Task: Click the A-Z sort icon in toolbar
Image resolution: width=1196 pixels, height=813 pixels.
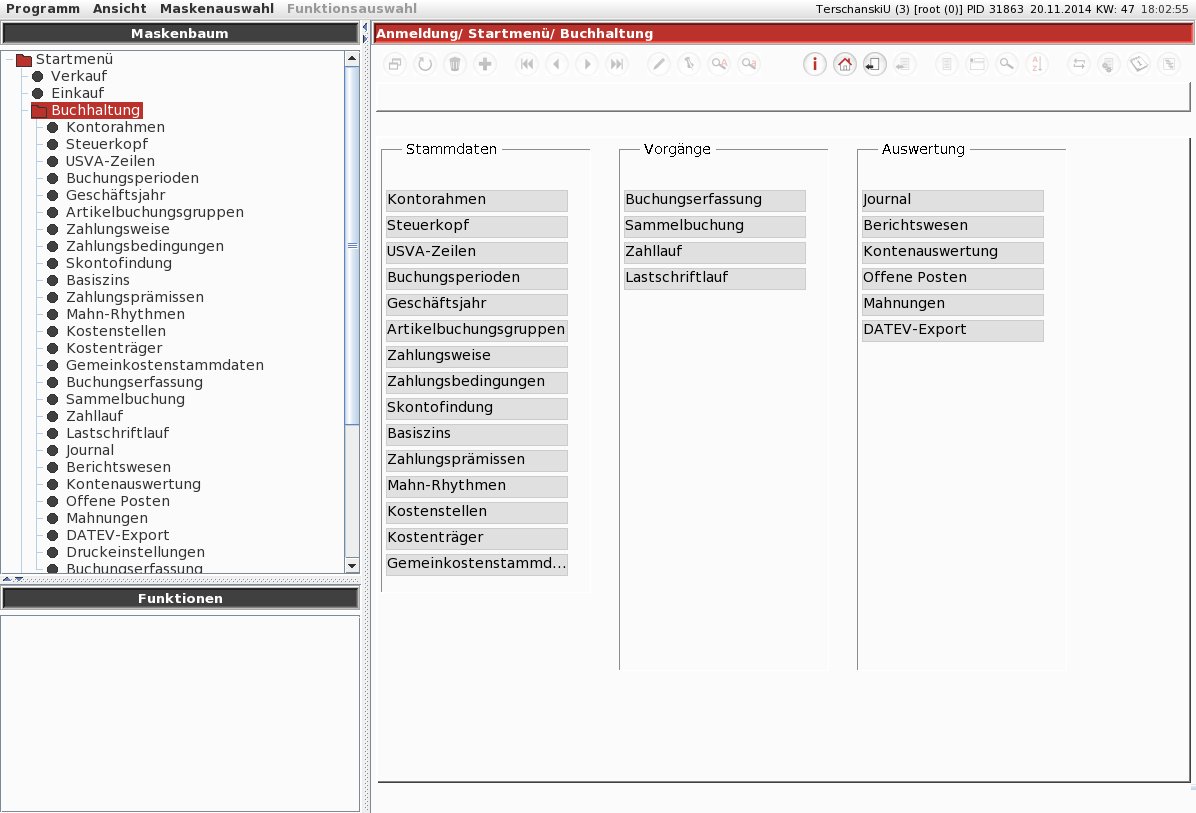Action: tap(1037, 64)
